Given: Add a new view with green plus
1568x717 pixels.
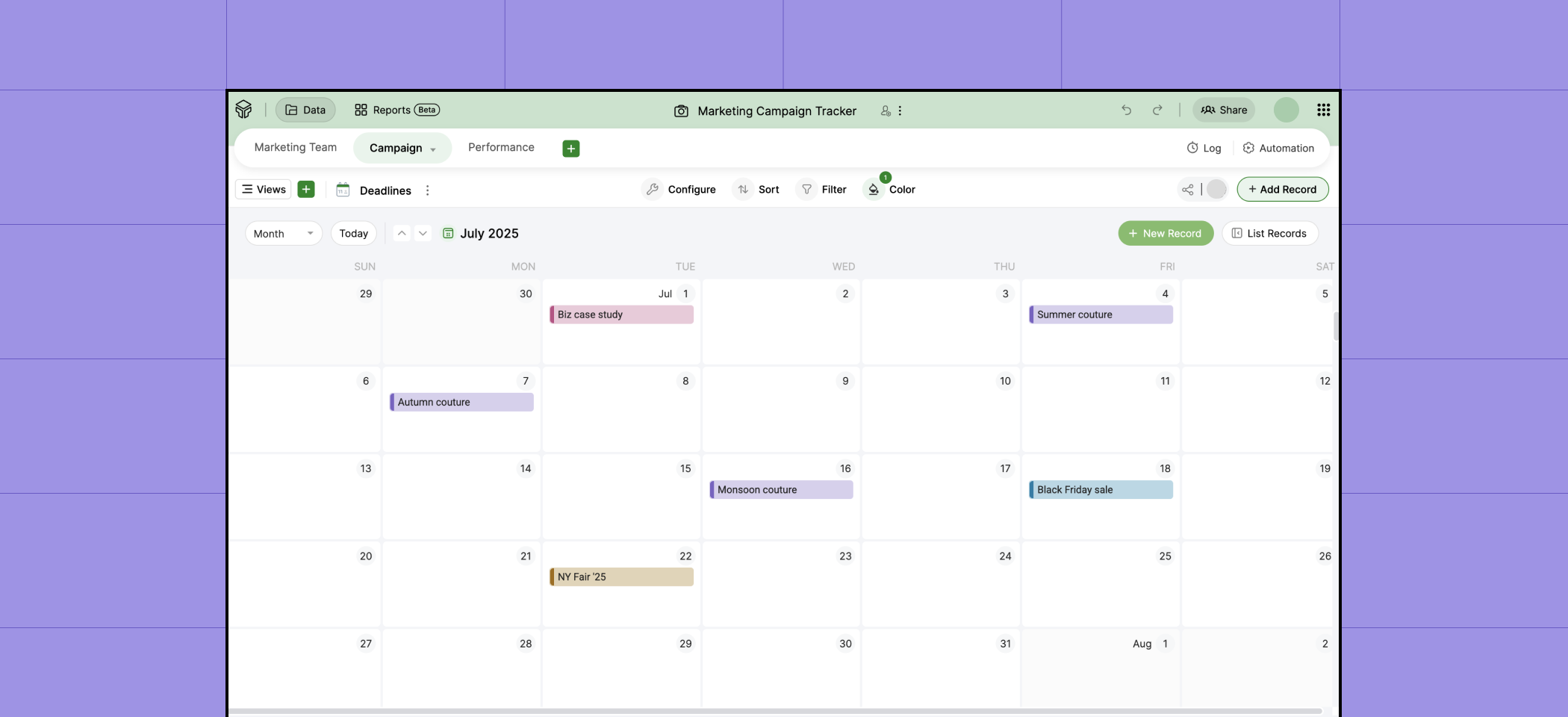Looking at the screenshot, I should (306, 189).
